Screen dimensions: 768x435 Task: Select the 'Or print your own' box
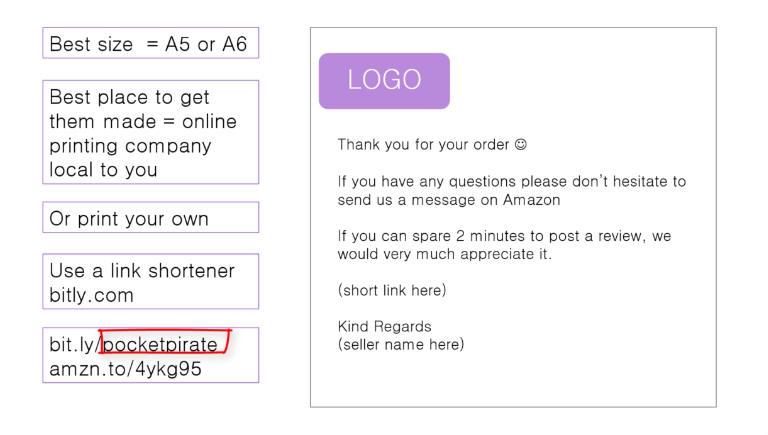pyautogui.click(x=150, y=217)
